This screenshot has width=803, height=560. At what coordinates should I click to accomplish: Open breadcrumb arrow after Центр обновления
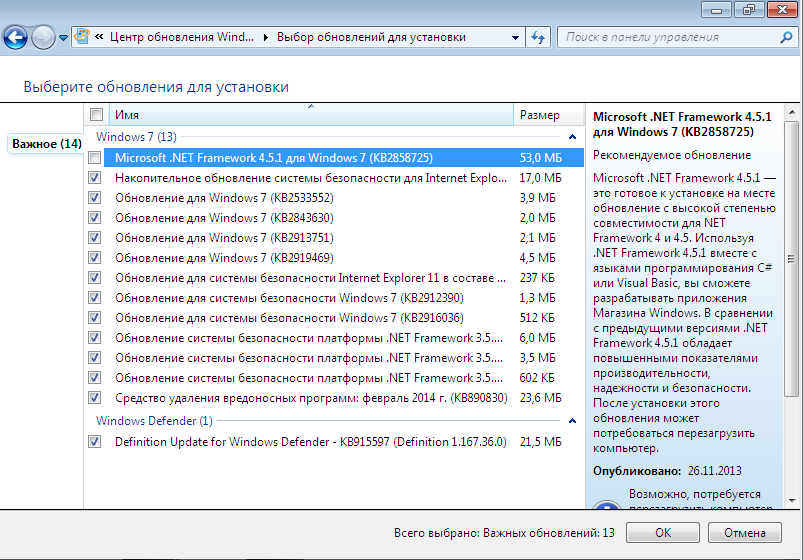point(265,37)
